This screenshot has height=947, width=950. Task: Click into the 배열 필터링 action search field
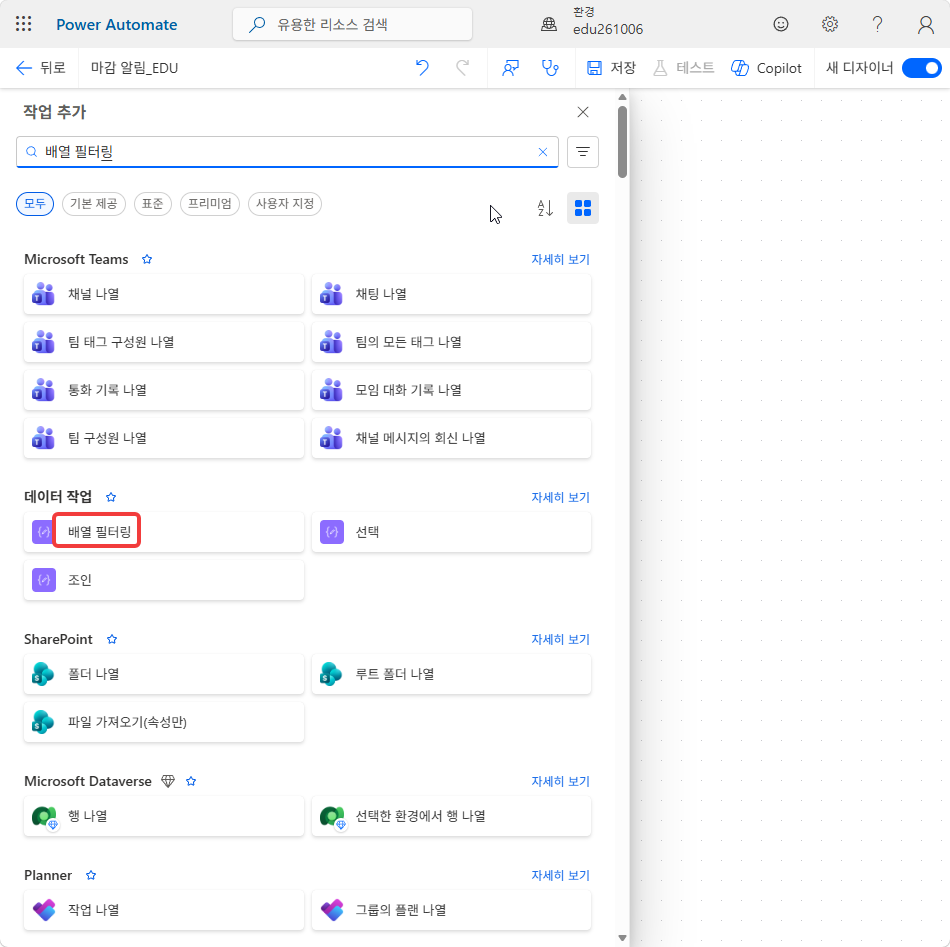click(287, 151)
